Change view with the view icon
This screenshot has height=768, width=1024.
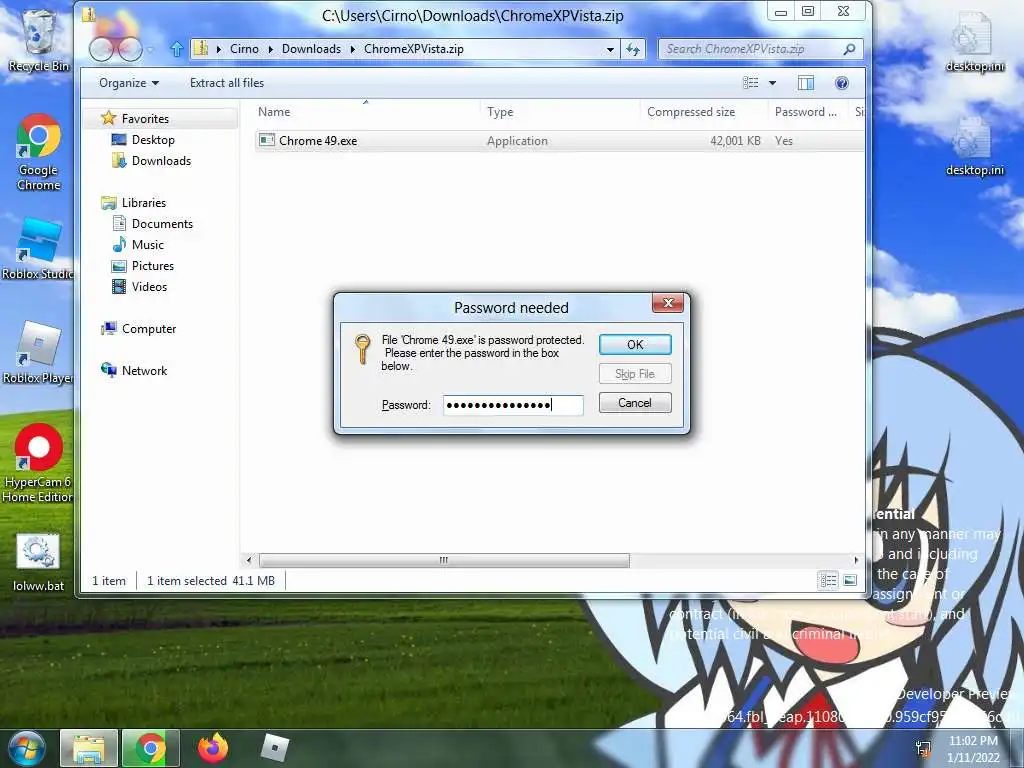[x=751, y=83]
